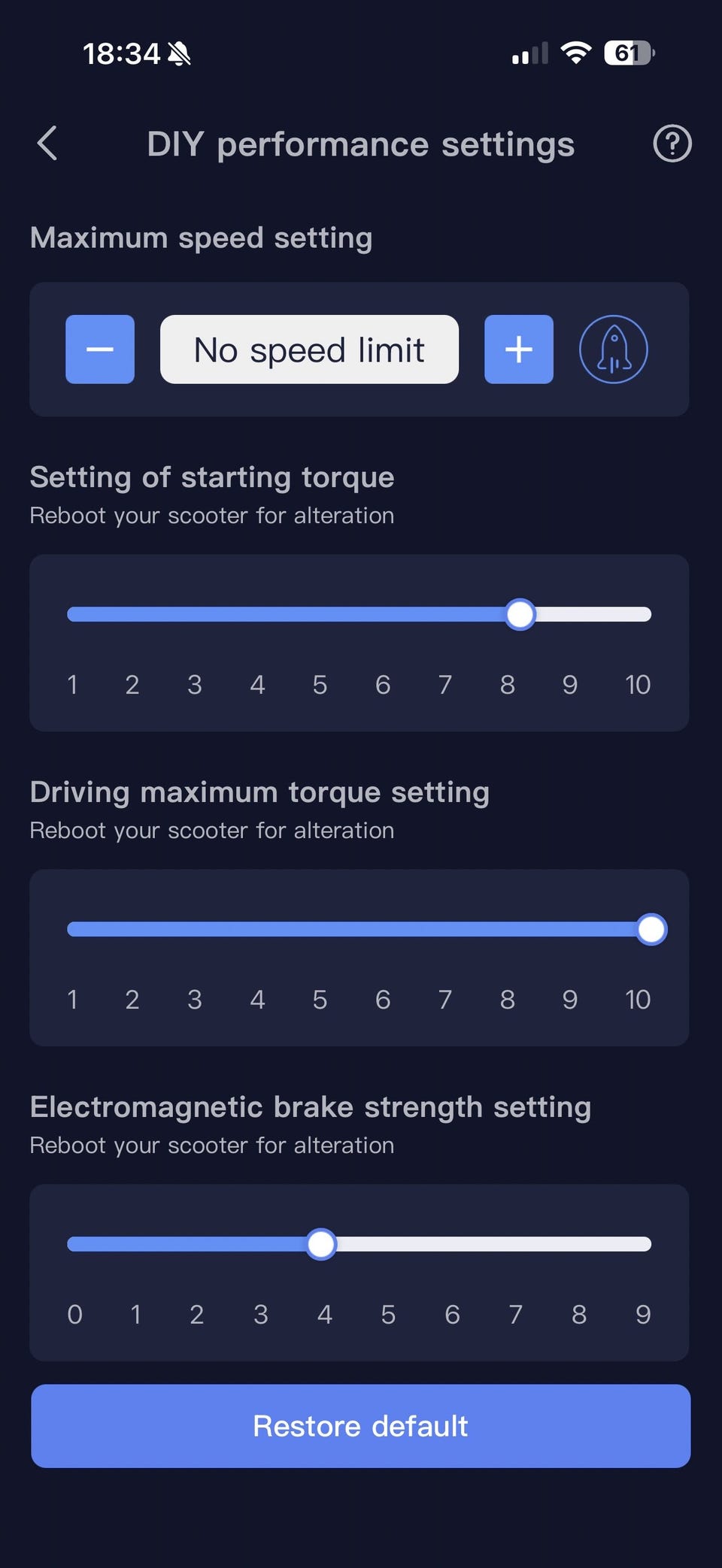
Task: Set electromagnetic brake strength to 0
Action: click(x=74, y=1244)
